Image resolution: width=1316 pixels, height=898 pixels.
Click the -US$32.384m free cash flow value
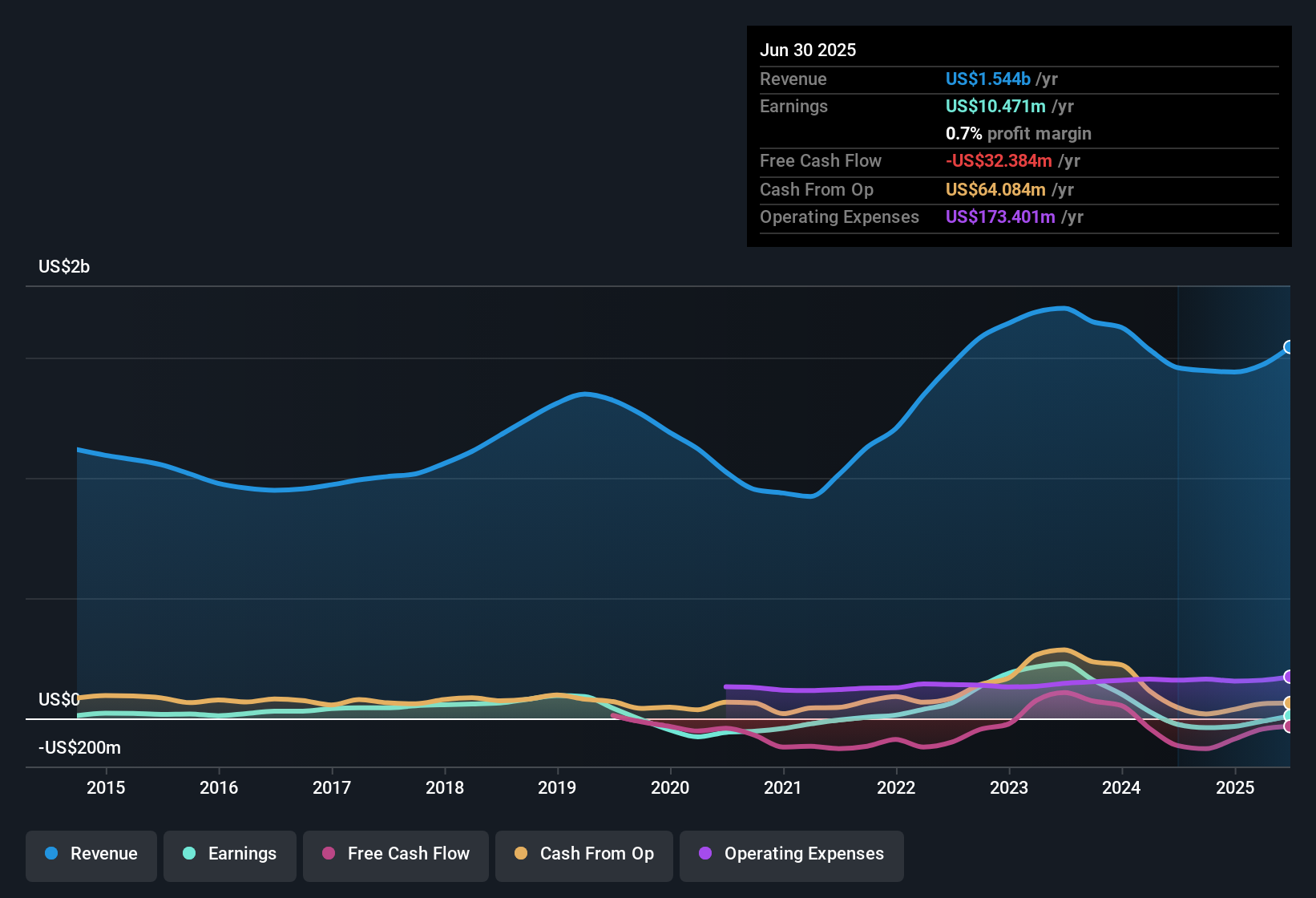[999, 160]
